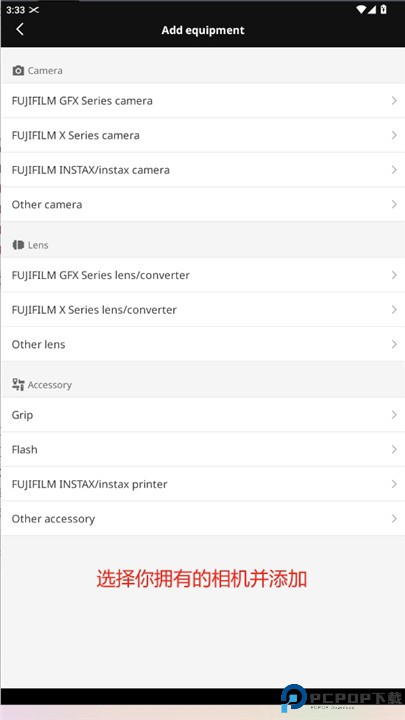The image size is (405, 720).
Task: Expand chevron beside Other camera
Action: (394, 204)
